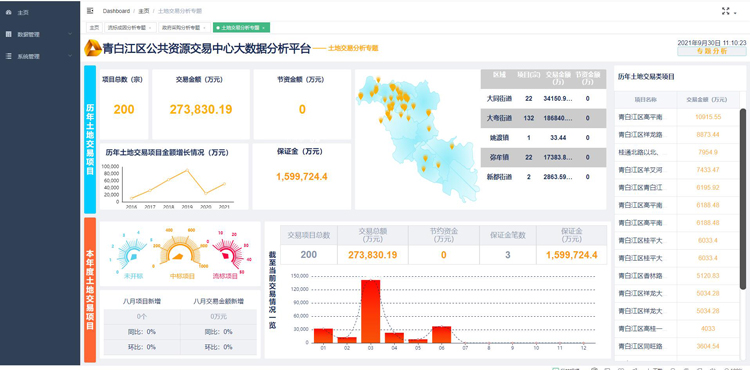Viewport: 750px width, 370px height.
Task: Close the 流标成因分析专题 tab
Action: click(x=150, y=28)
